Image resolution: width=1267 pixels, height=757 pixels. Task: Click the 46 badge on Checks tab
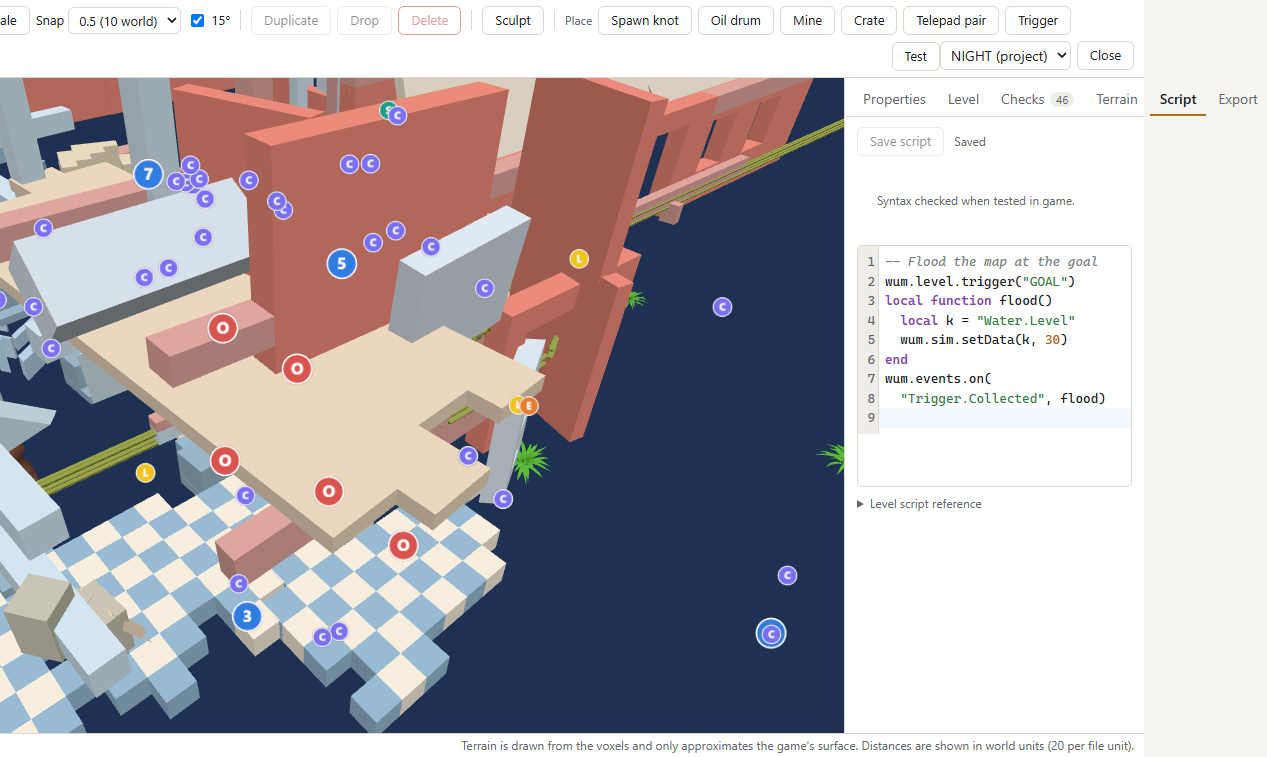[x=1062, y=100]
